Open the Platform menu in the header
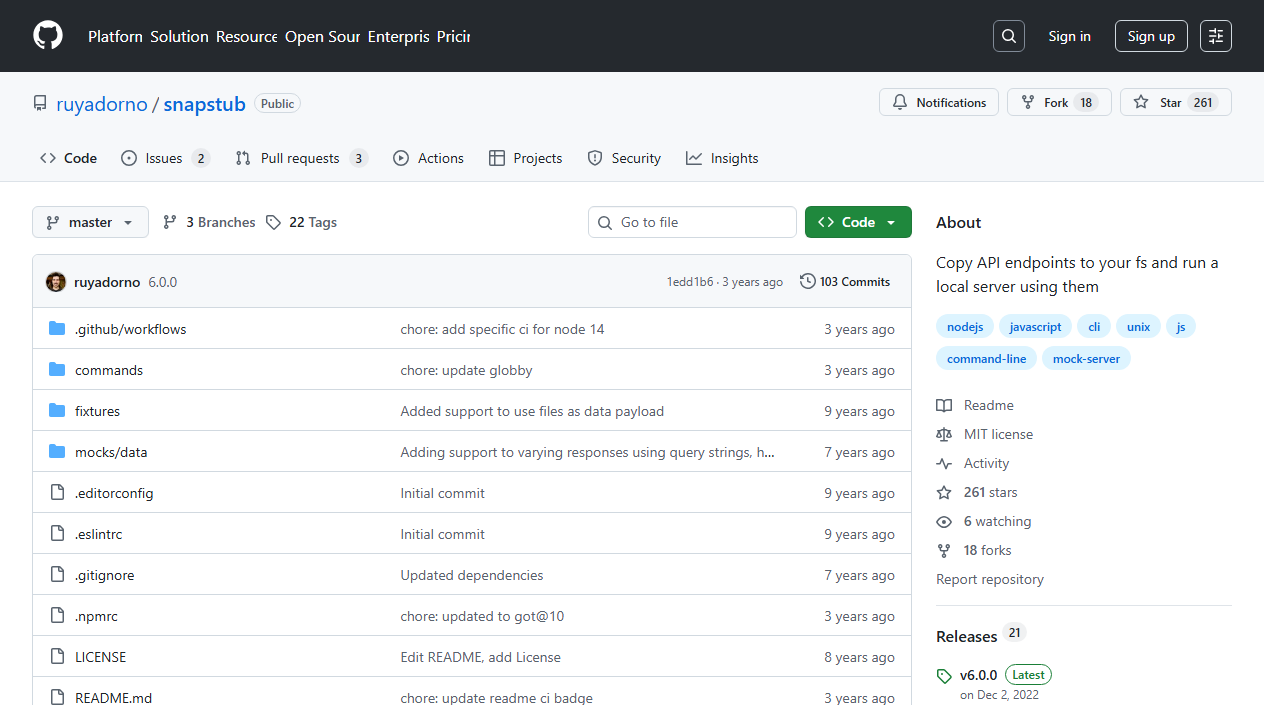 [115, 36]
